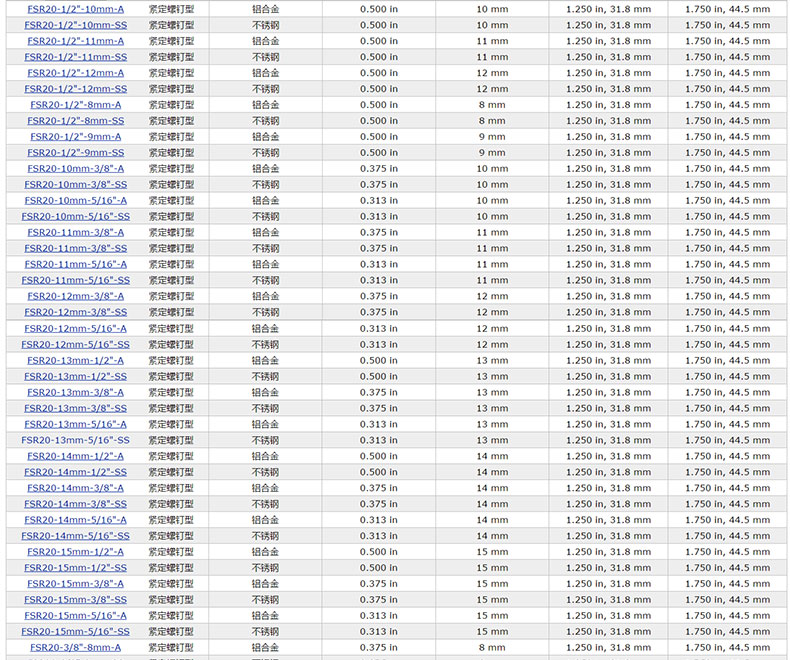The image size is (790, 660).
Task: Click FSR20-12mm-3/8"-A part number
Action: click(x=75, y=297)
